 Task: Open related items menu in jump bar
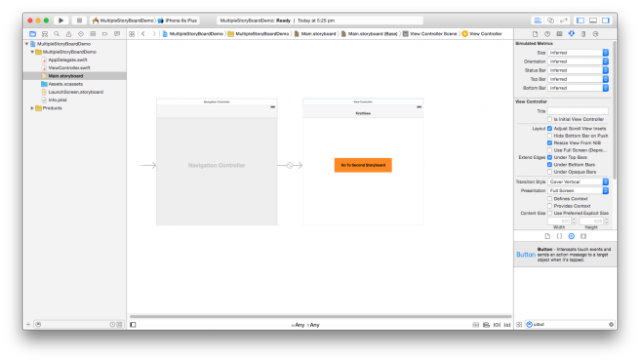click(x=132, y=34)
